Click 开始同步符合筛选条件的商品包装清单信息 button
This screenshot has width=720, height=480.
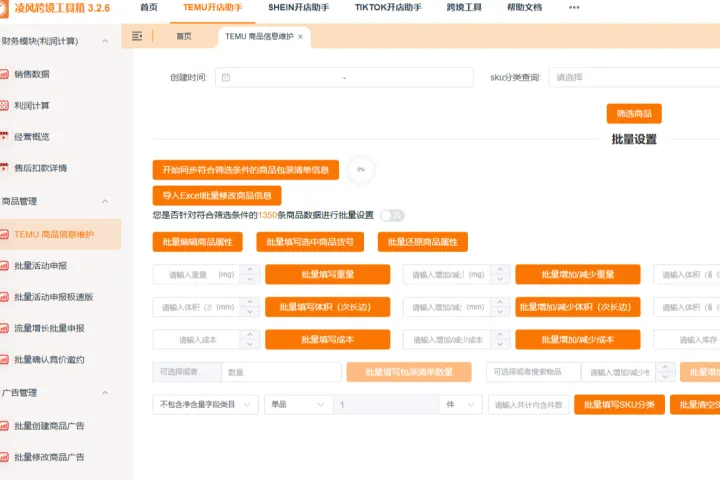click(246, 170)
